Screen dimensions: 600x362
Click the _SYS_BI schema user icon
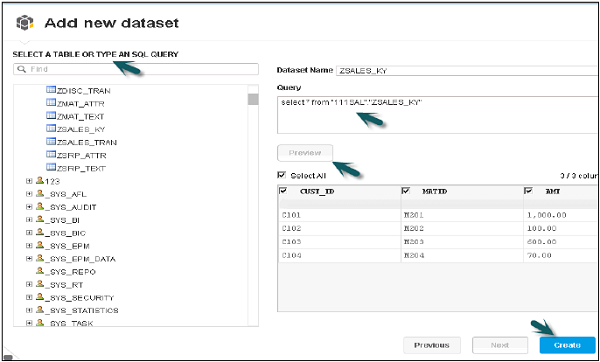click(x=40, y=220)
